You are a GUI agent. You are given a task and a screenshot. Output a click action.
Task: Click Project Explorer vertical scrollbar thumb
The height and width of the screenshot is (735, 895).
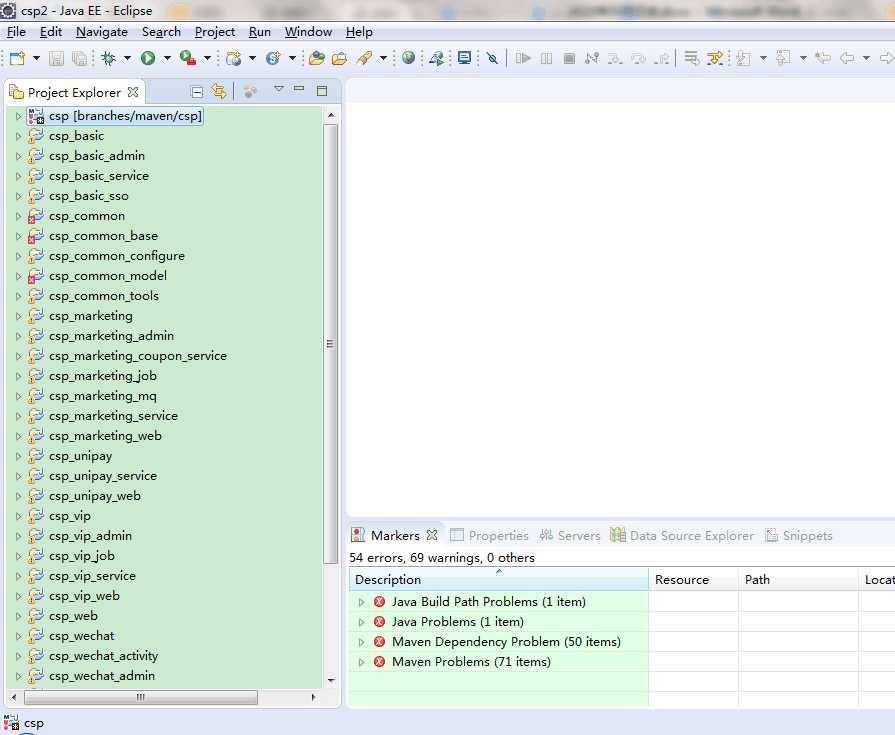pyautogui.click(x=330, y=344)
